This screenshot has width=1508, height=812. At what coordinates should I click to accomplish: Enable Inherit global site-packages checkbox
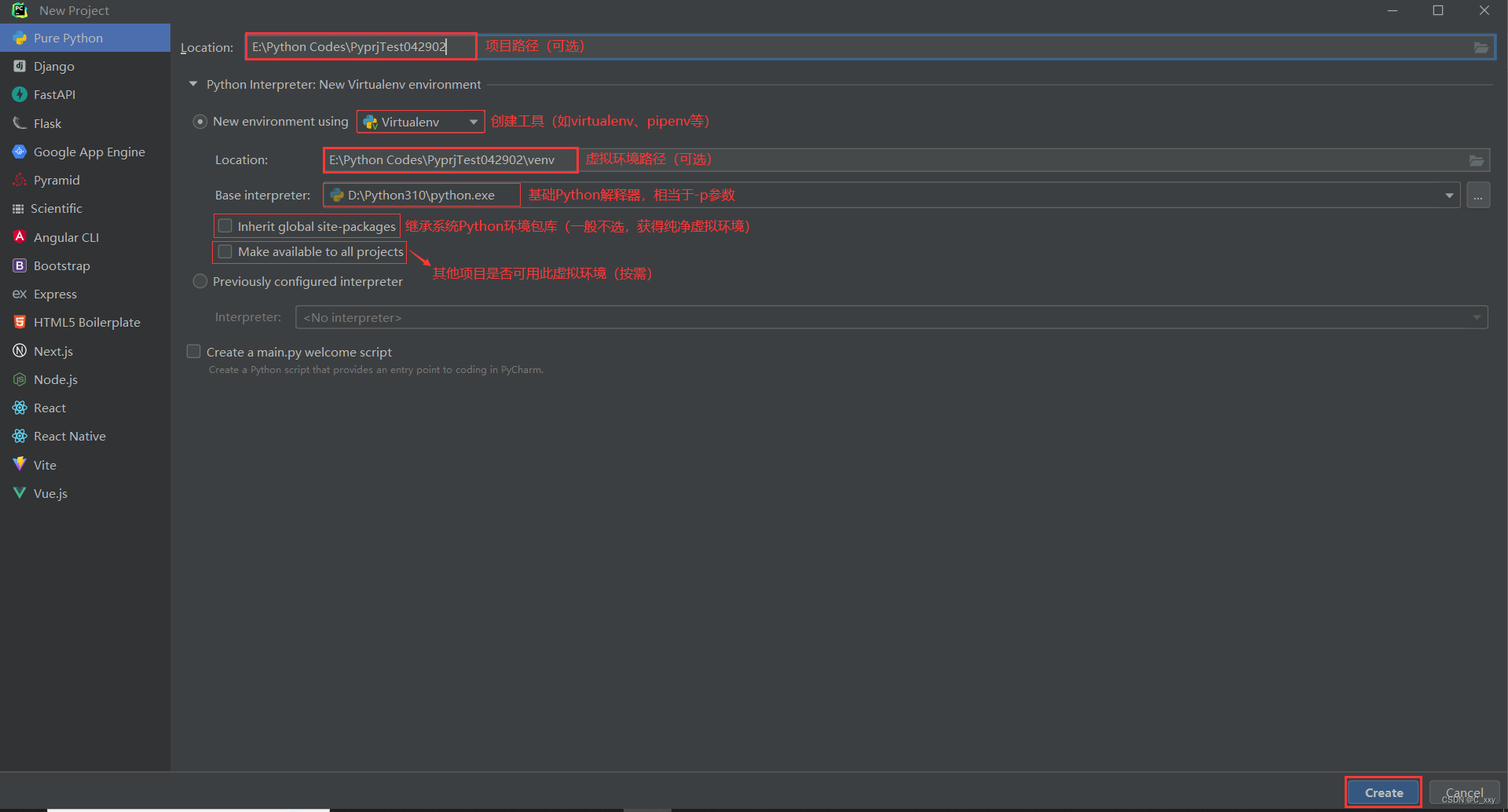point(225,226)
